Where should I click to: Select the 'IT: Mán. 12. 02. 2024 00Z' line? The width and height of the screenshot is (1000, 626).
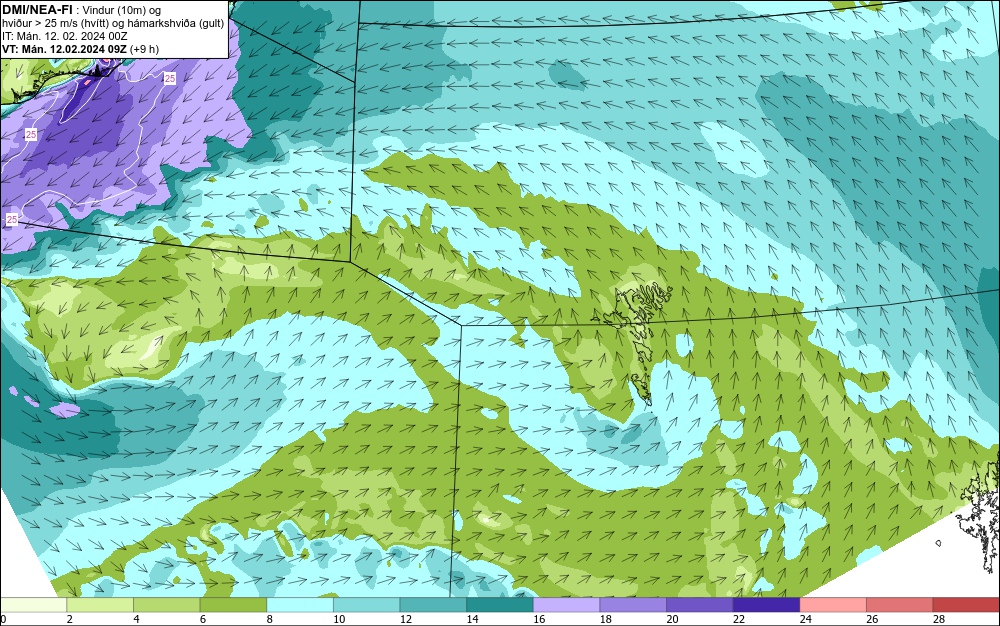pos(64,36)
